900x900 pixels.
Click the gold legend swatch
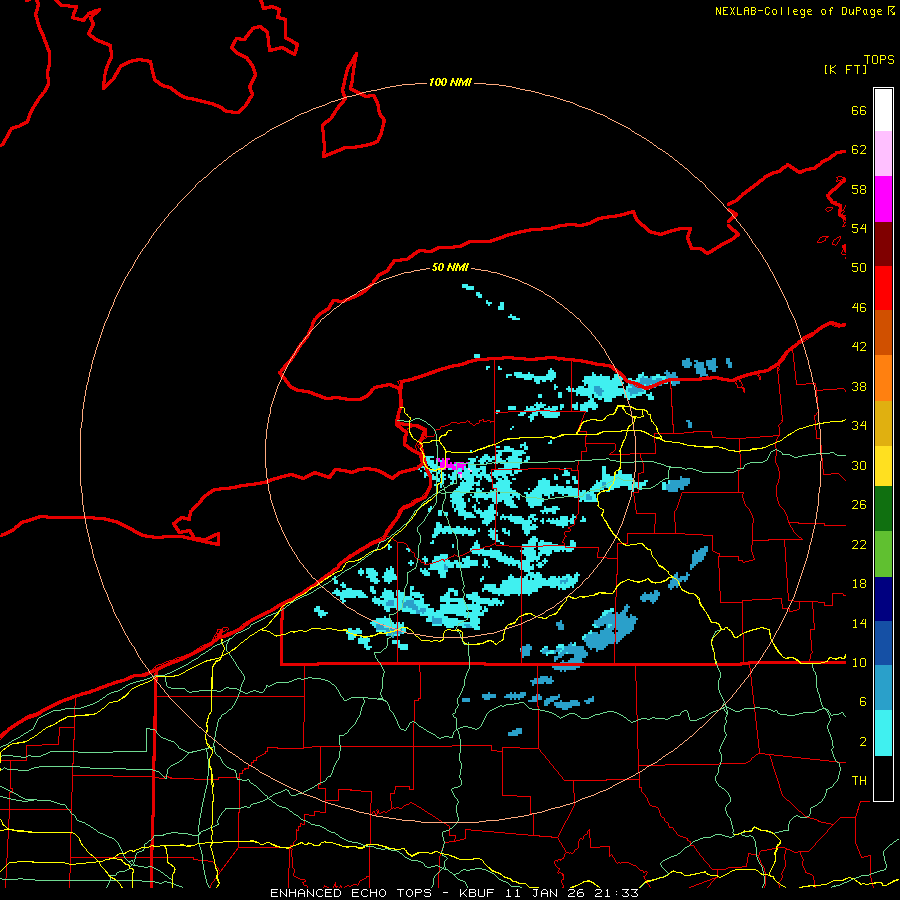click(883, 423)
